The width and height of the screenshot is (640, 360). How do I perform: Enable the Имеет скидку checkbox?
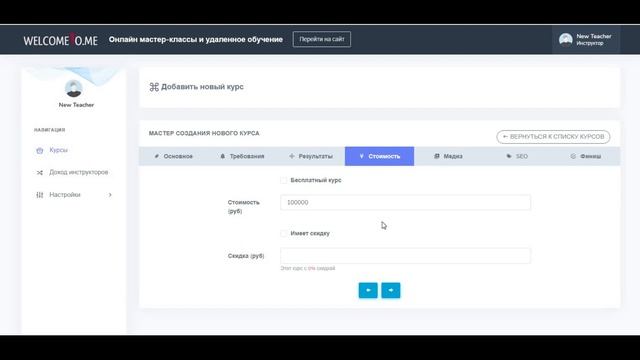[284, 233]
